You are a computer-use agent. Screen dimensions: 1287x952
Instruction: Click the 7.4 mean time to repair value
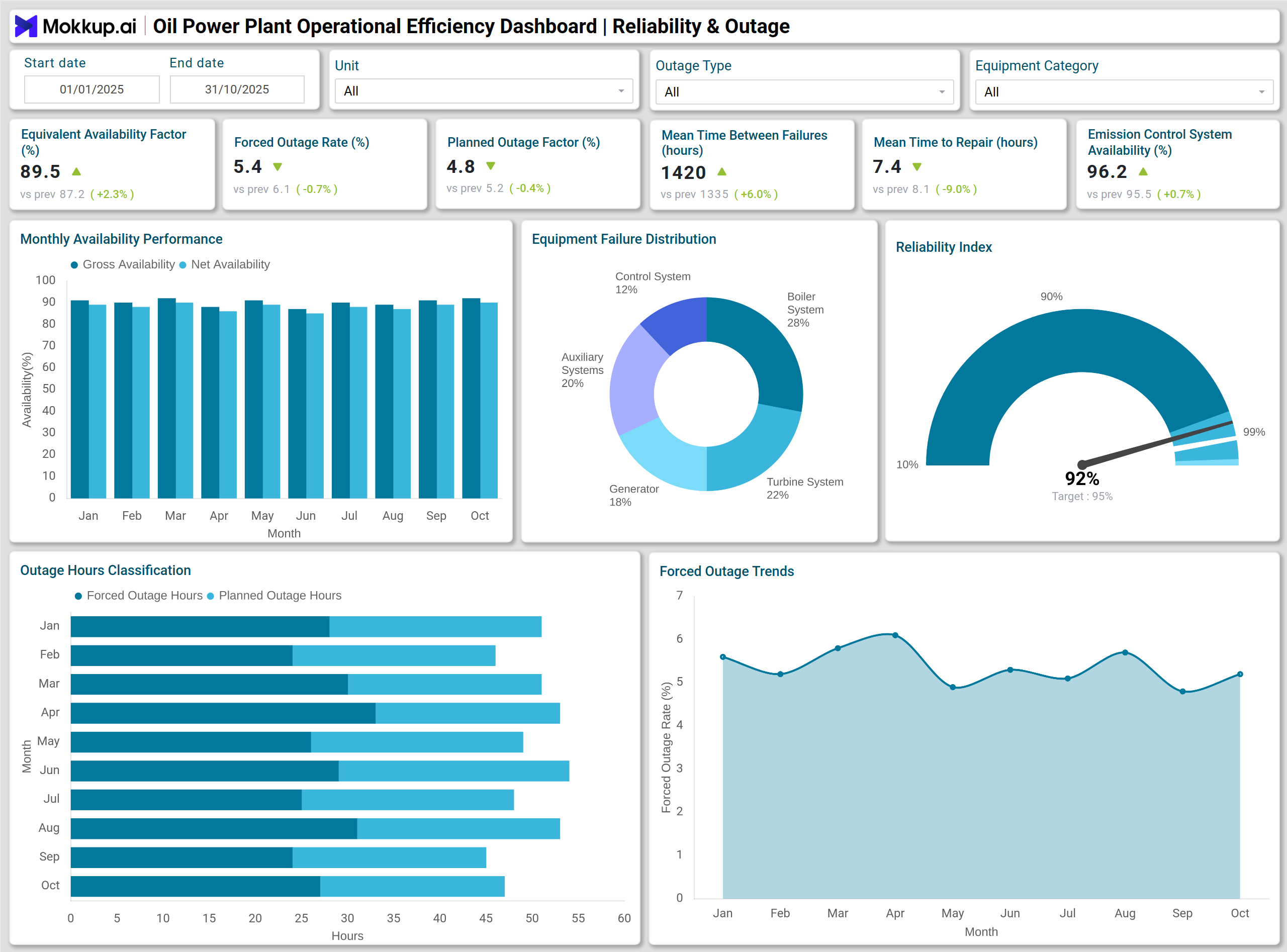887,167
